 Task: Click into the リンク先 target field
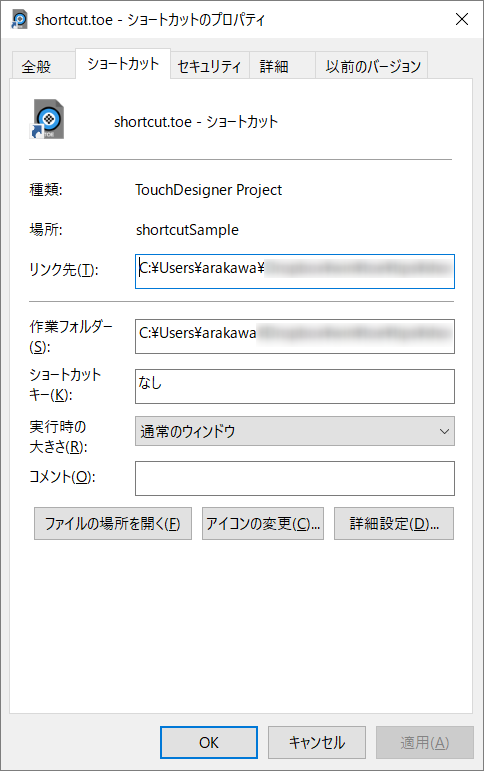point(295,271)
